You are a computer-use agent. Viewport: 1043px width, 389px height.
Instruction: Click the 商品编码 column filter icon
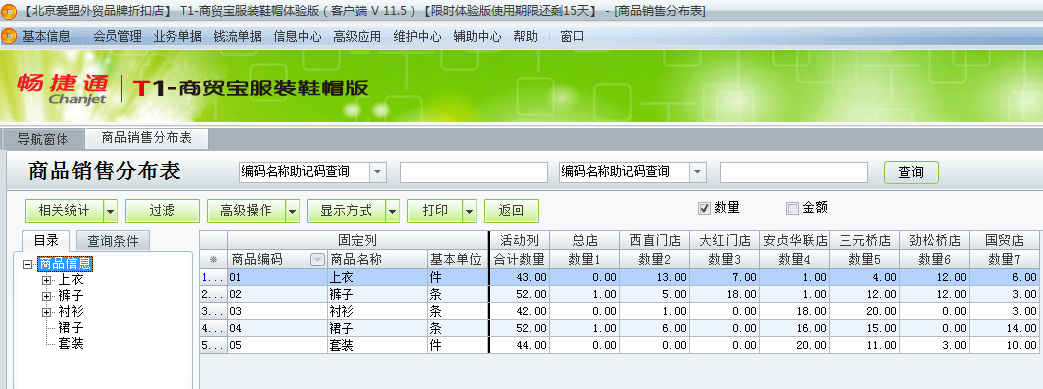click(317, 259)
